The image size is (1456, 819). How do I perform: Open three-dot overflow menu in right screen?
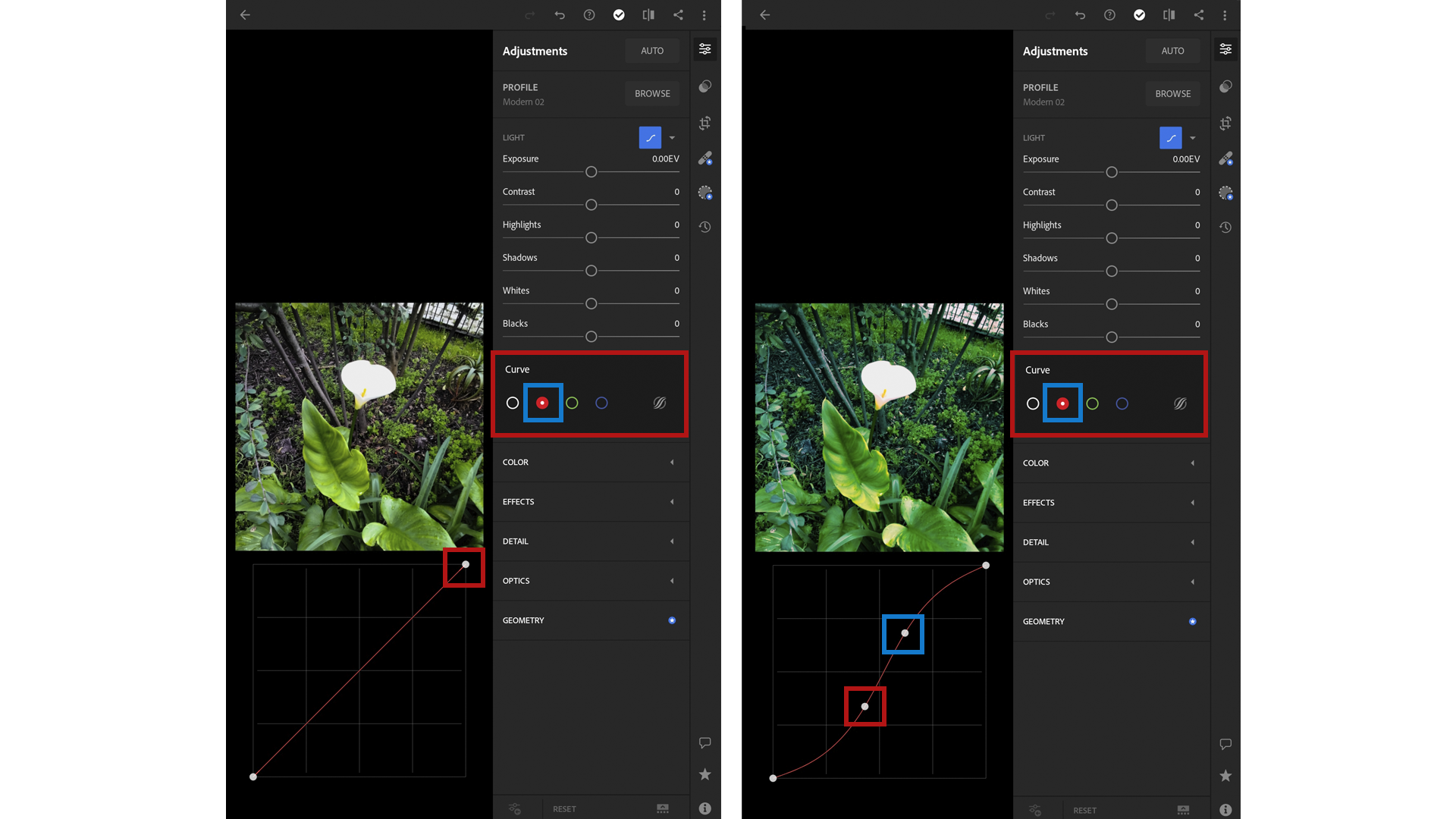(x=1225, y=15)
